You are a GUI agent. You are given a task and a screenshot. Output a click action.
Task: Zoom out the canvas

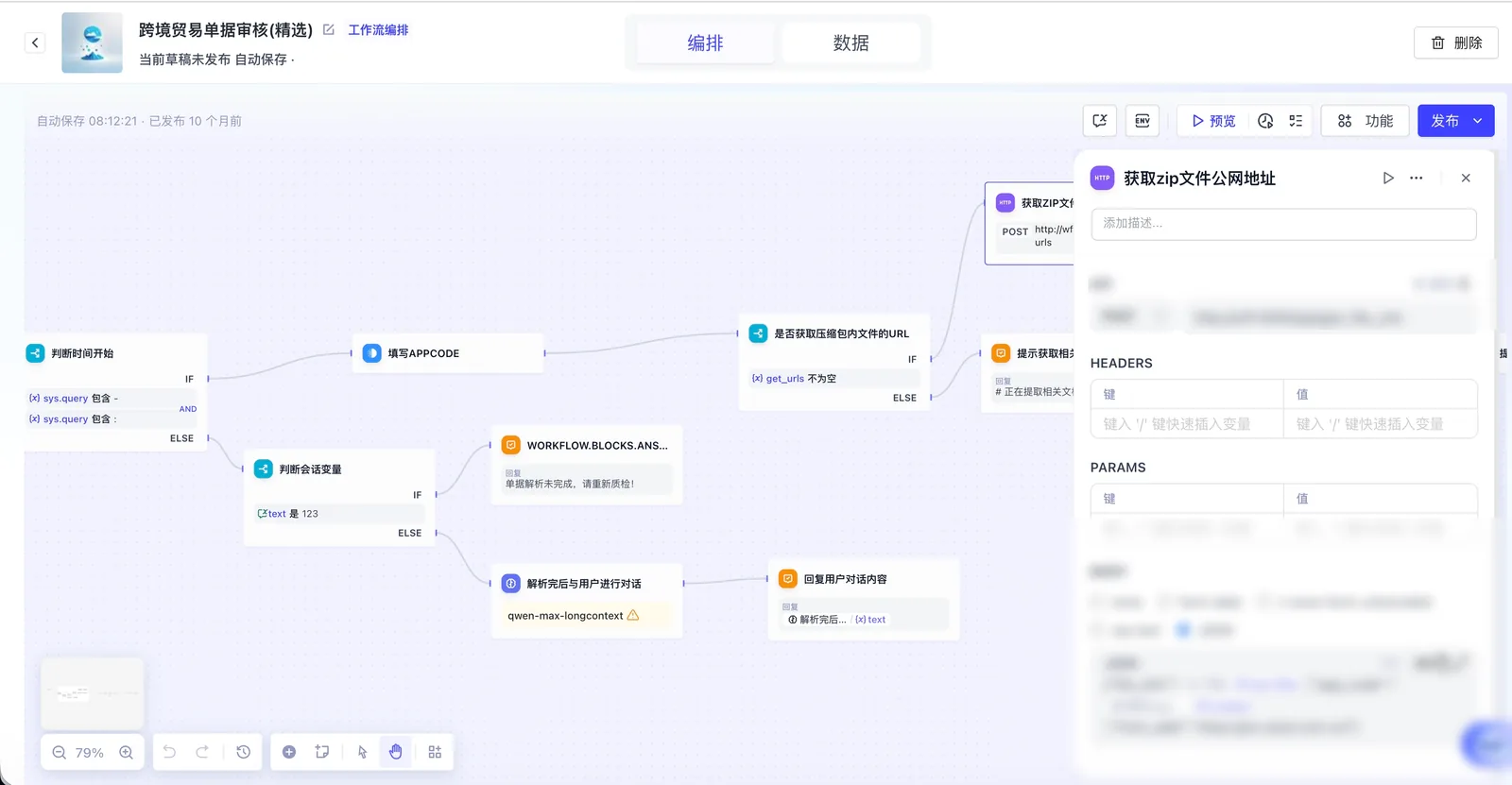59,752
